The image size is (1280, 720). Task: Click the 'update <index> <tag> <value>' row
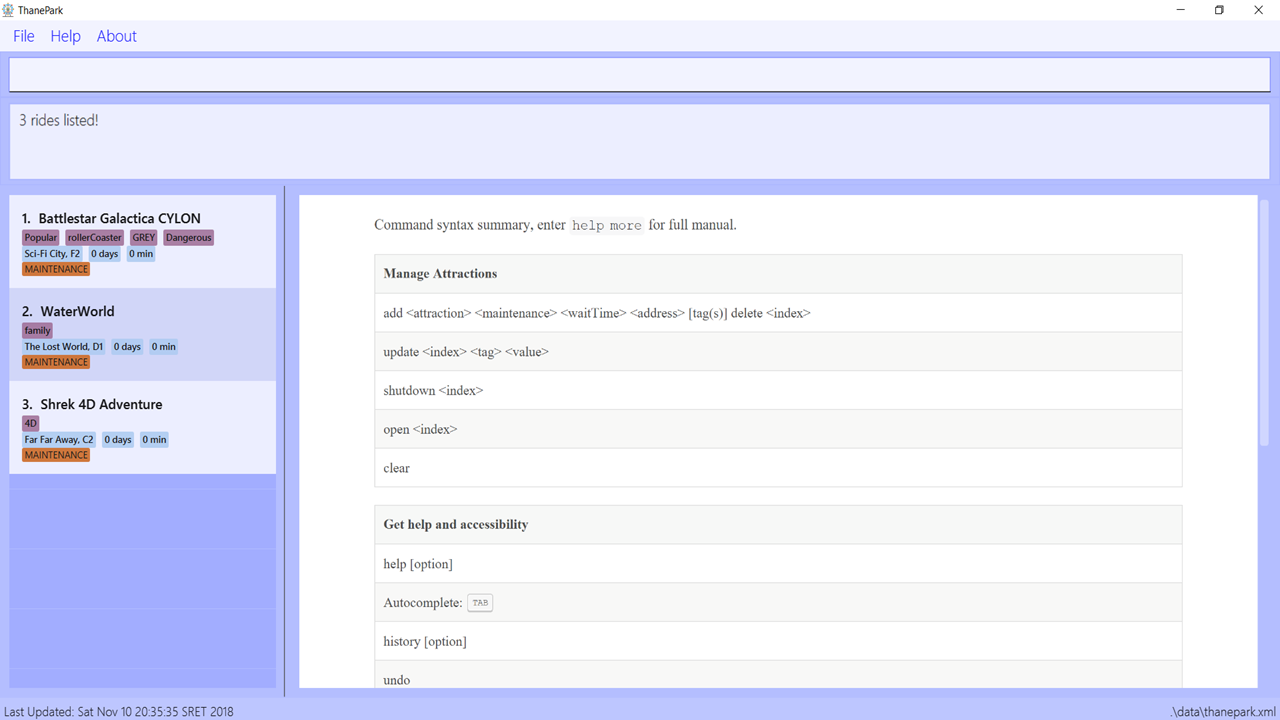(778, 352)
